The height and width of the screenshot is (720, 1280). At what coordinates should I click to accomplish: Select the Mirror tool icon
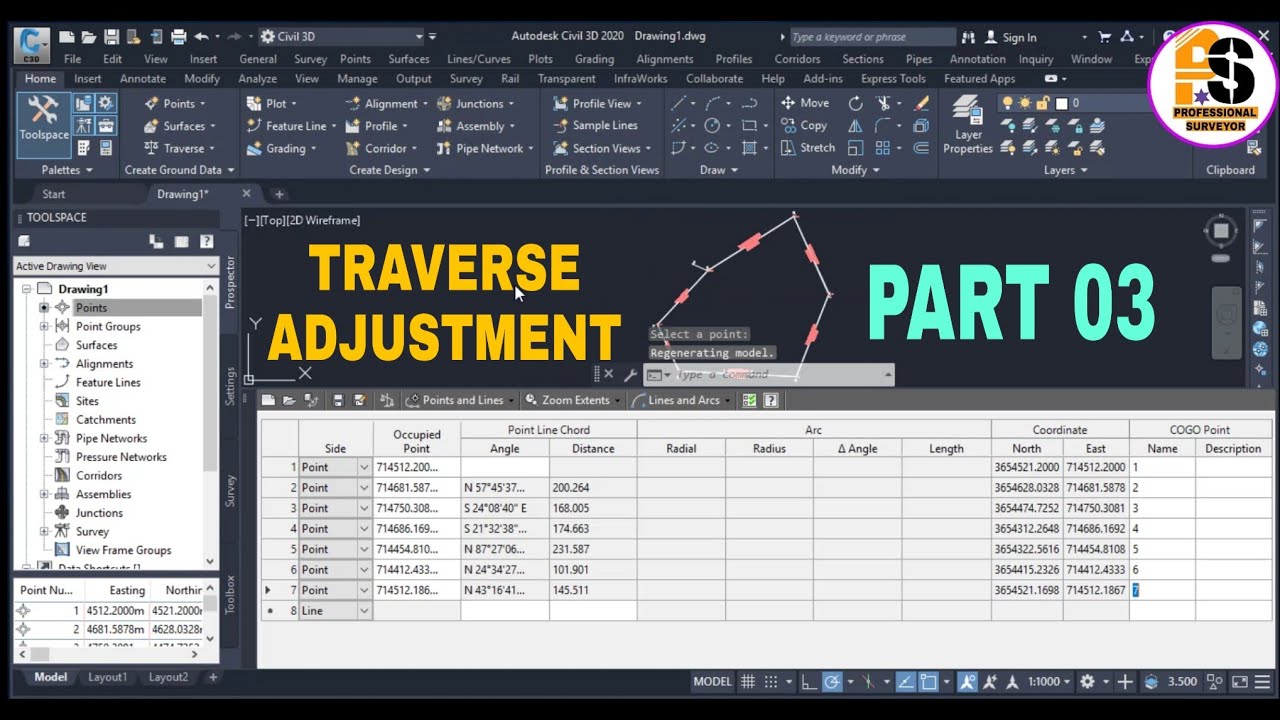pos(856,126)
